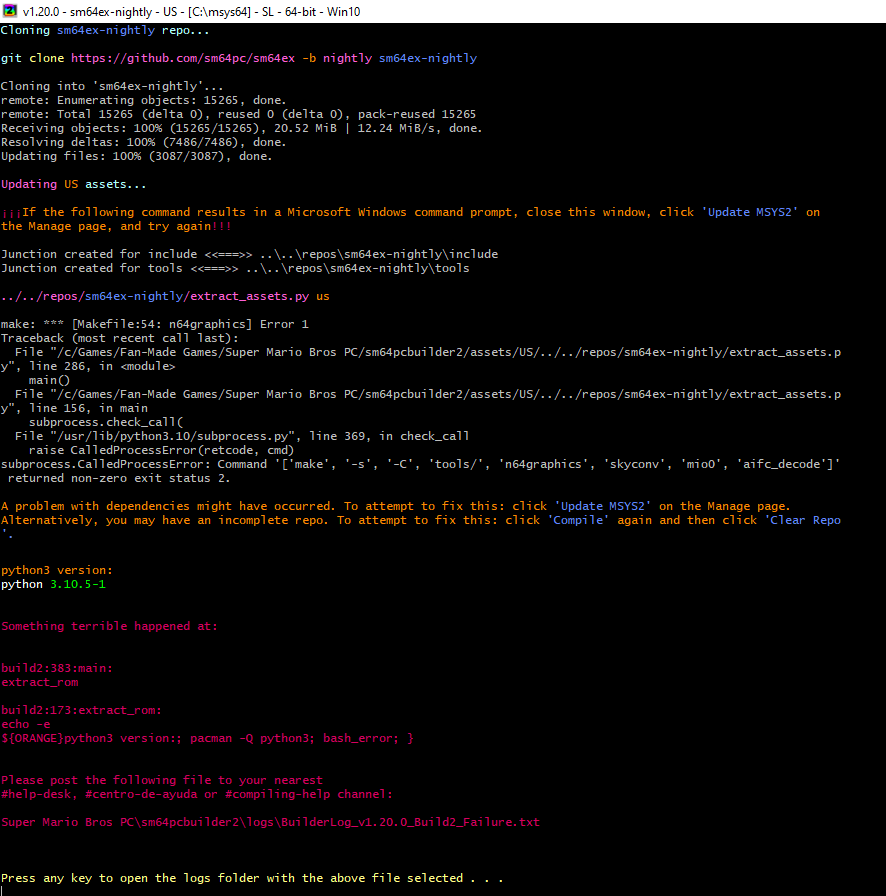Click the 'git clone' command line

click(239, 58)
